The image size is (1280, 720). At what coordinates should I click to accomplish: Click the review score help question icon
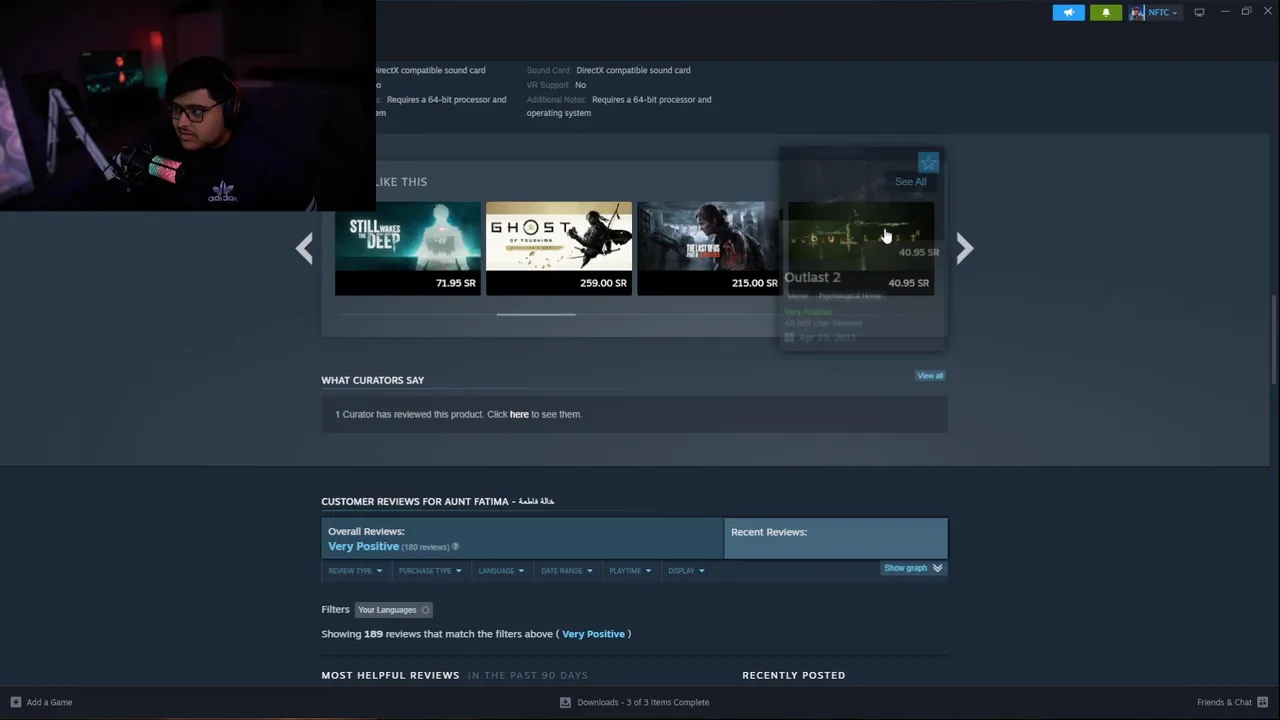(455, 547)
